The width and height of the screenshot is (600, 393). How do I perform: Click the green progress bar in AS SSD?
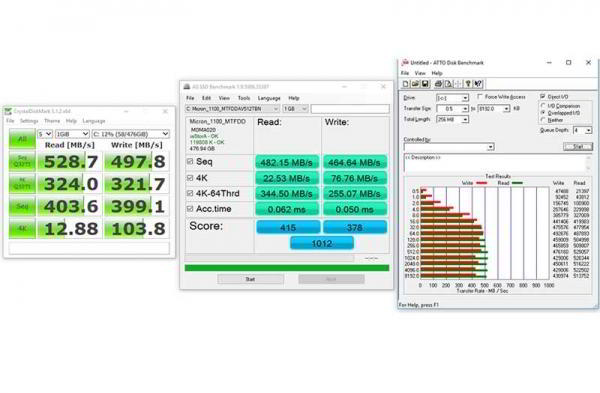(x=287, y=268)
